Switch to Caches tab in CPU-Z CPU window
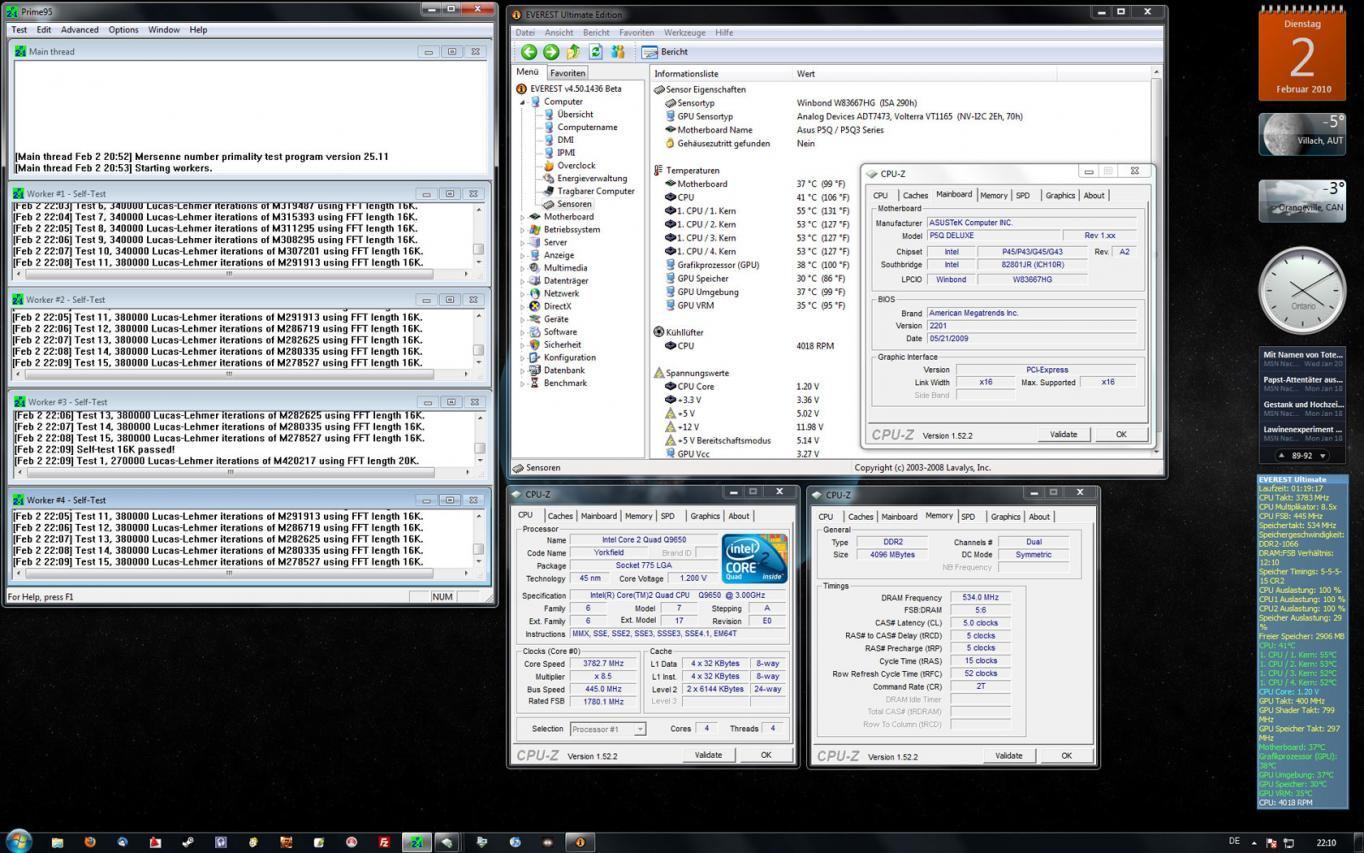1364x853 pixels. click(x=560, y=516)
